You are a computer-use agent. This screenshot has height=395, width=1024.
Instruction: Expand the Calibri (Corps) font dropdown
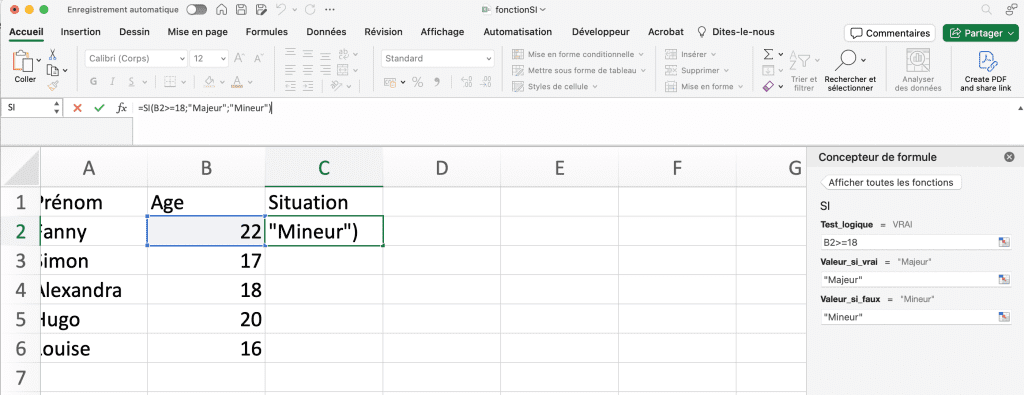tap(136, 58)
